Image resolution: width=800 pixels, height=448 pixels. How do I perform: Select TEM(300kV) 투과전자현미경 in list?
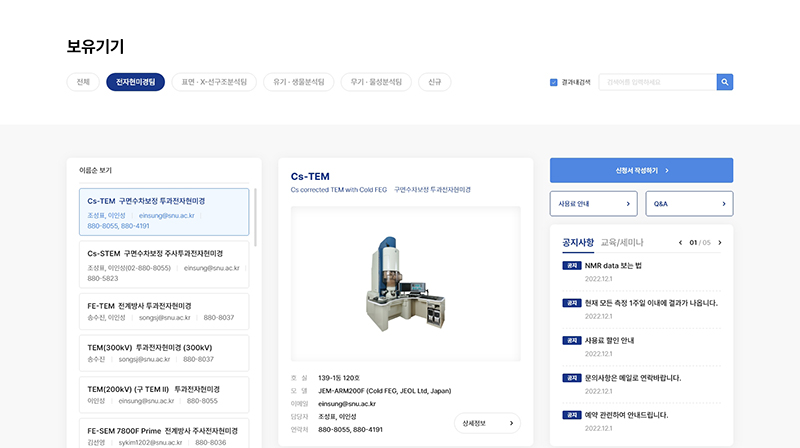point(164,353)
